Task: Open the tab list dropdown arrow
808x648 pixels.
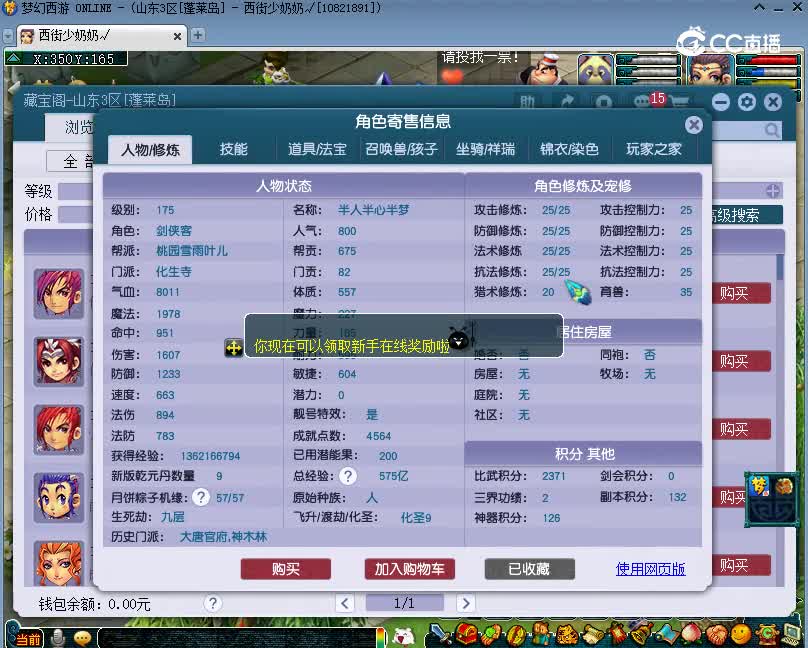Action: pyautogui.click(x=7, y=36)
